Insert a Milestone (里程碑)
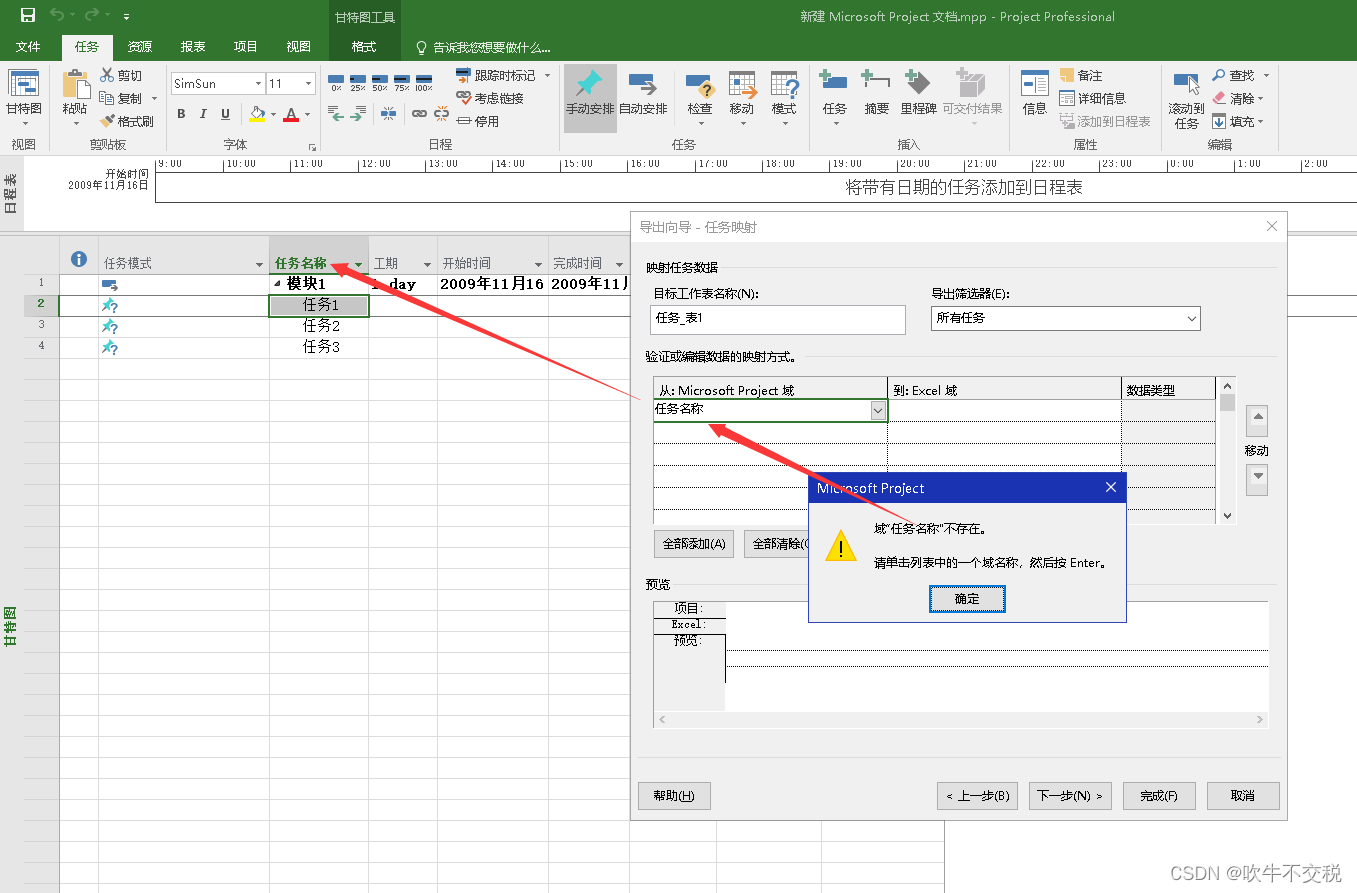This screenshot has width=1357, height=893. (918, 92)
